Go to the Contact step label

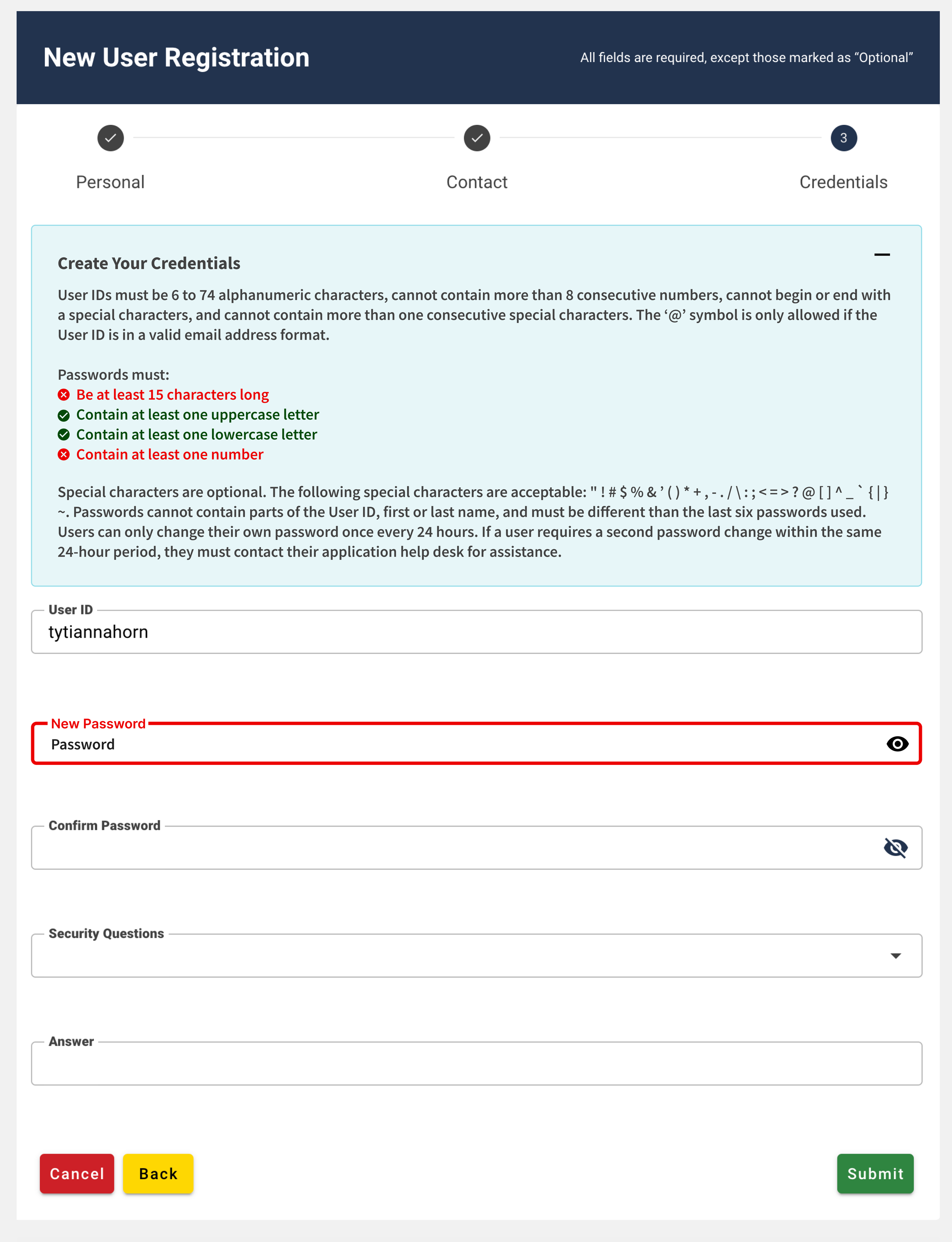click(x=476, y=182)
